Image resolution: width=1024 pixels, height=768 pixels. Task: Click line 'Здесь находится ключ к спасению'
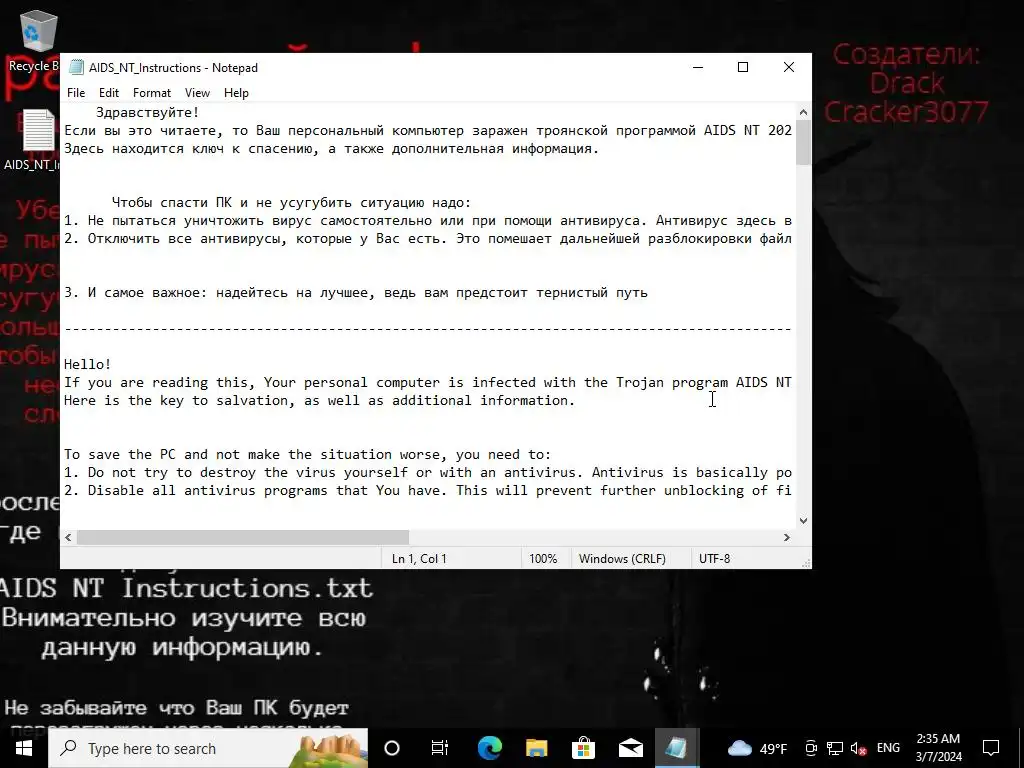pos(332,149)
